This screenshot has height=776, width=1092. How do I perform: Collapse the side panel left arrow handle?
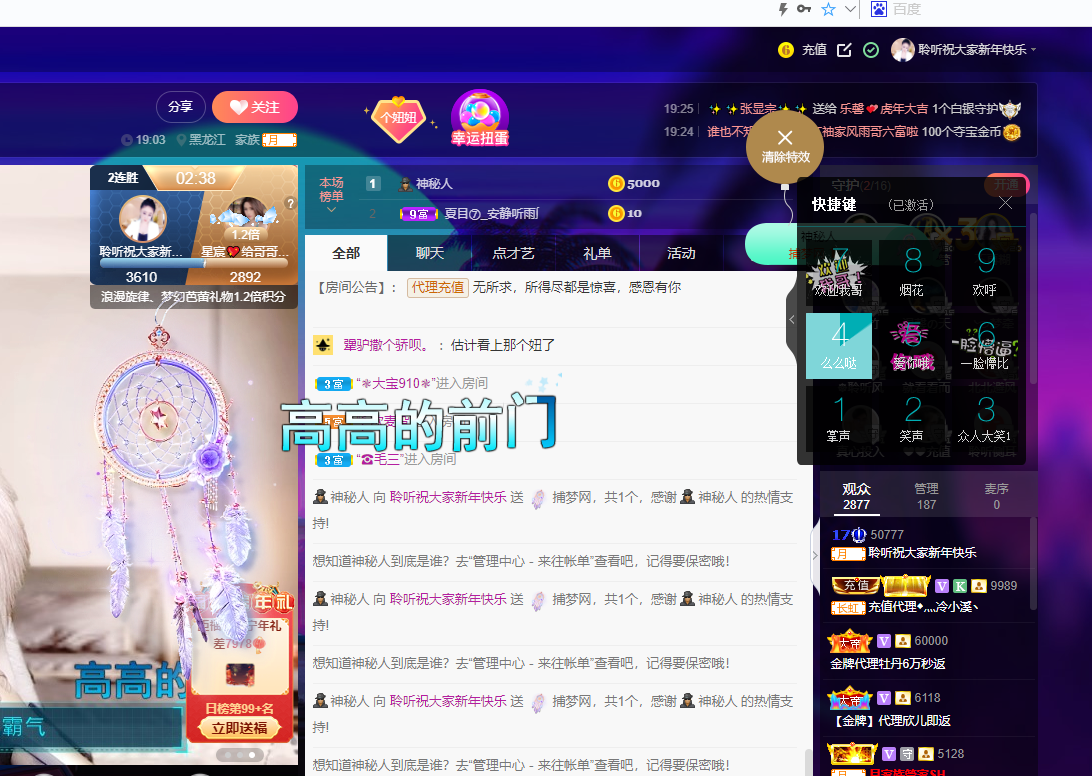(x=792, y=320)
